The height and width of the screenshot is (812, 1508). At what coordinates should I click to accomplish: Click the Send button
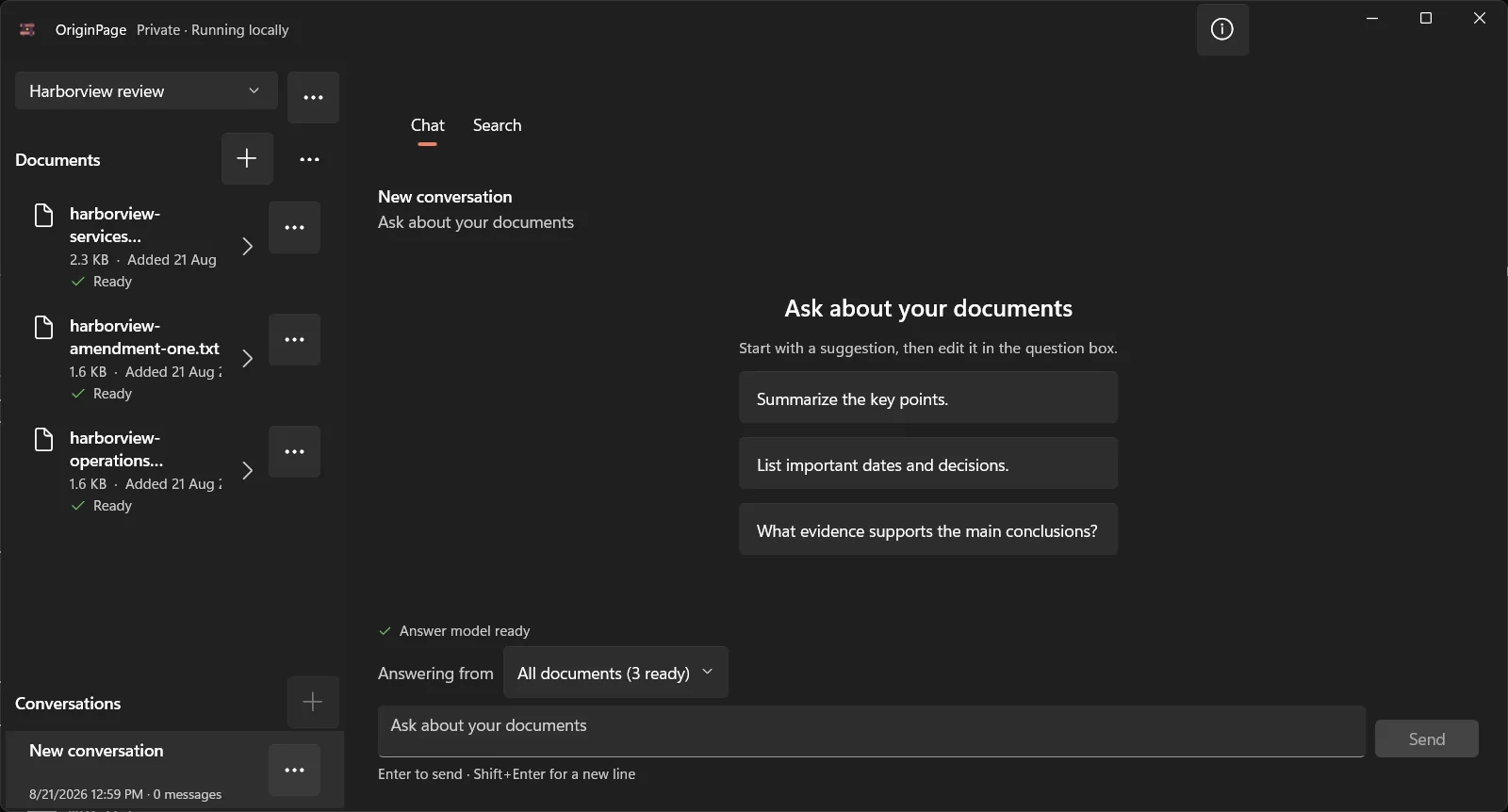[x=1426, y=739]
